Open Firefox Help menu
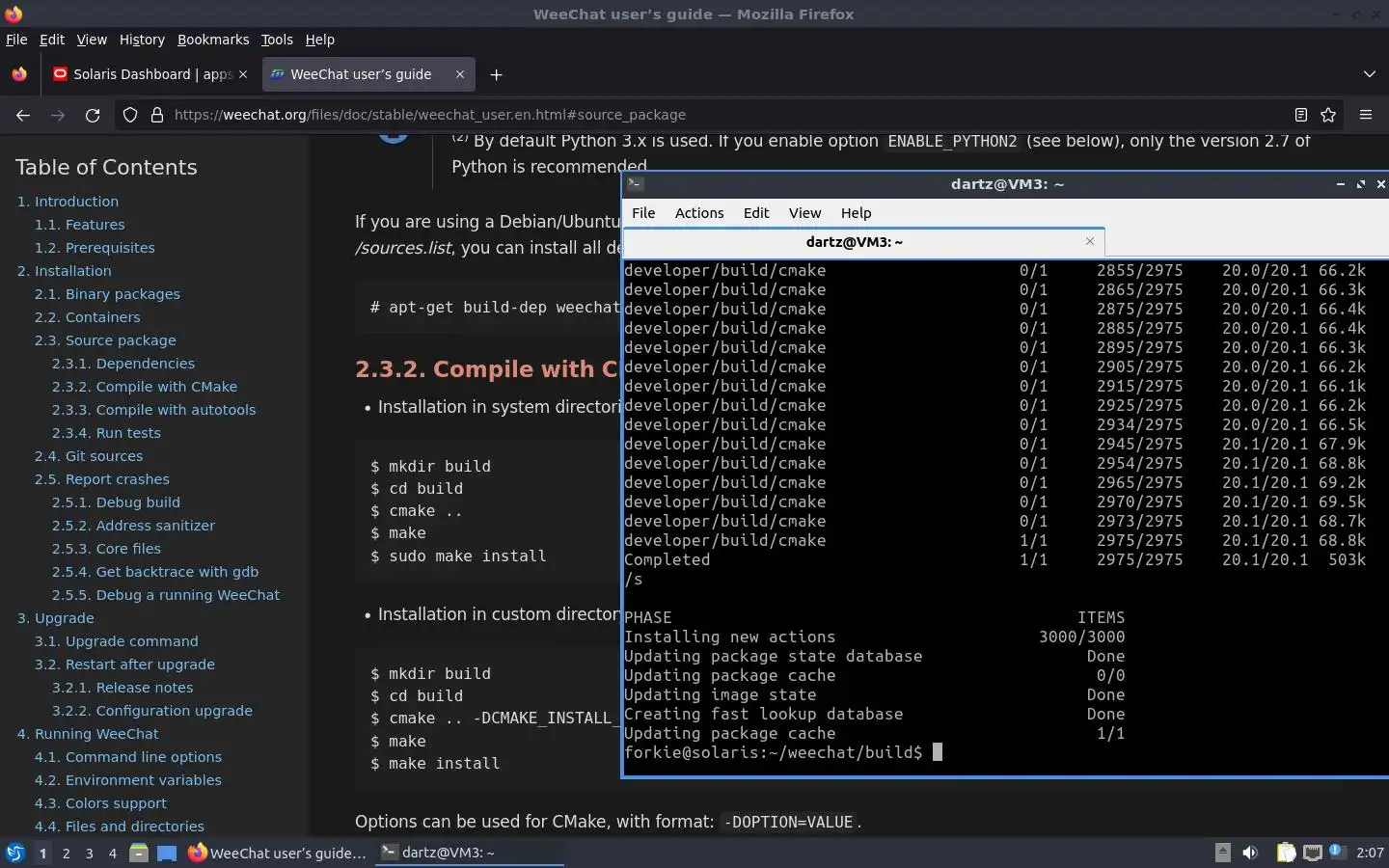This screenshot has width=1389, height=868. (x=320, y=40)
